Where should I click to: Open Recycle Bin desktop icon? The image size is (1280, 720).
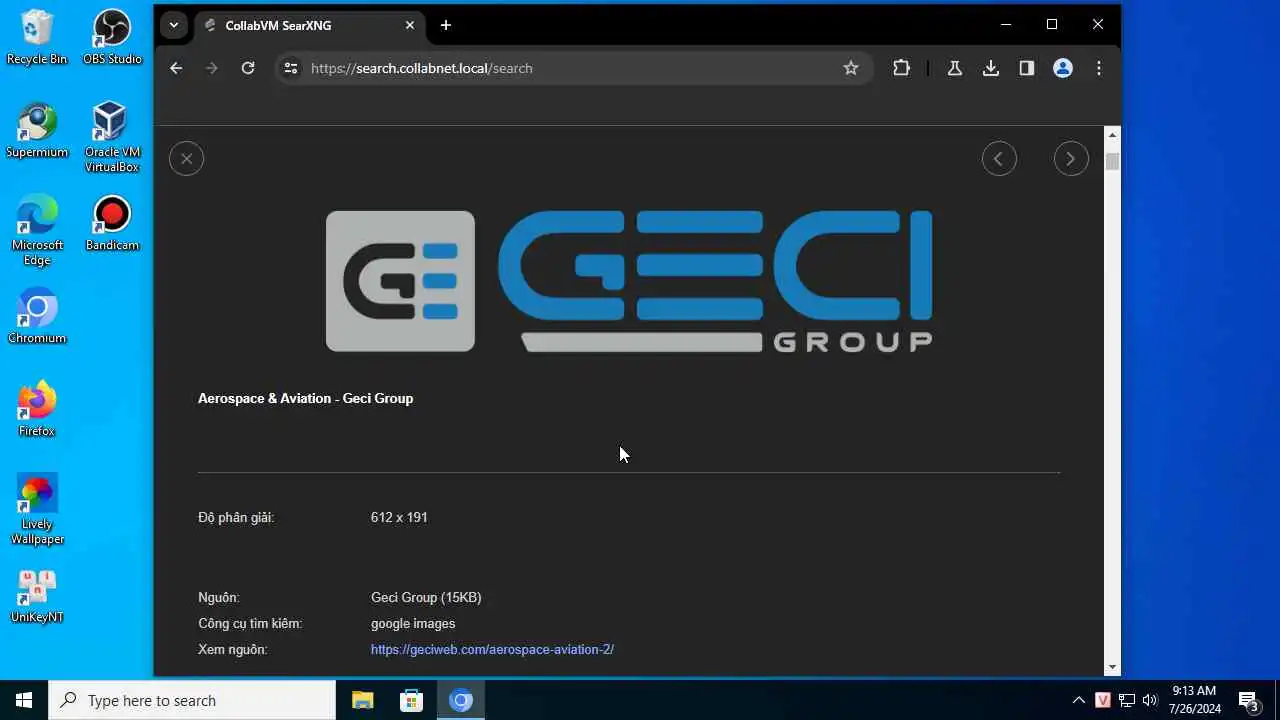[37, 37]
